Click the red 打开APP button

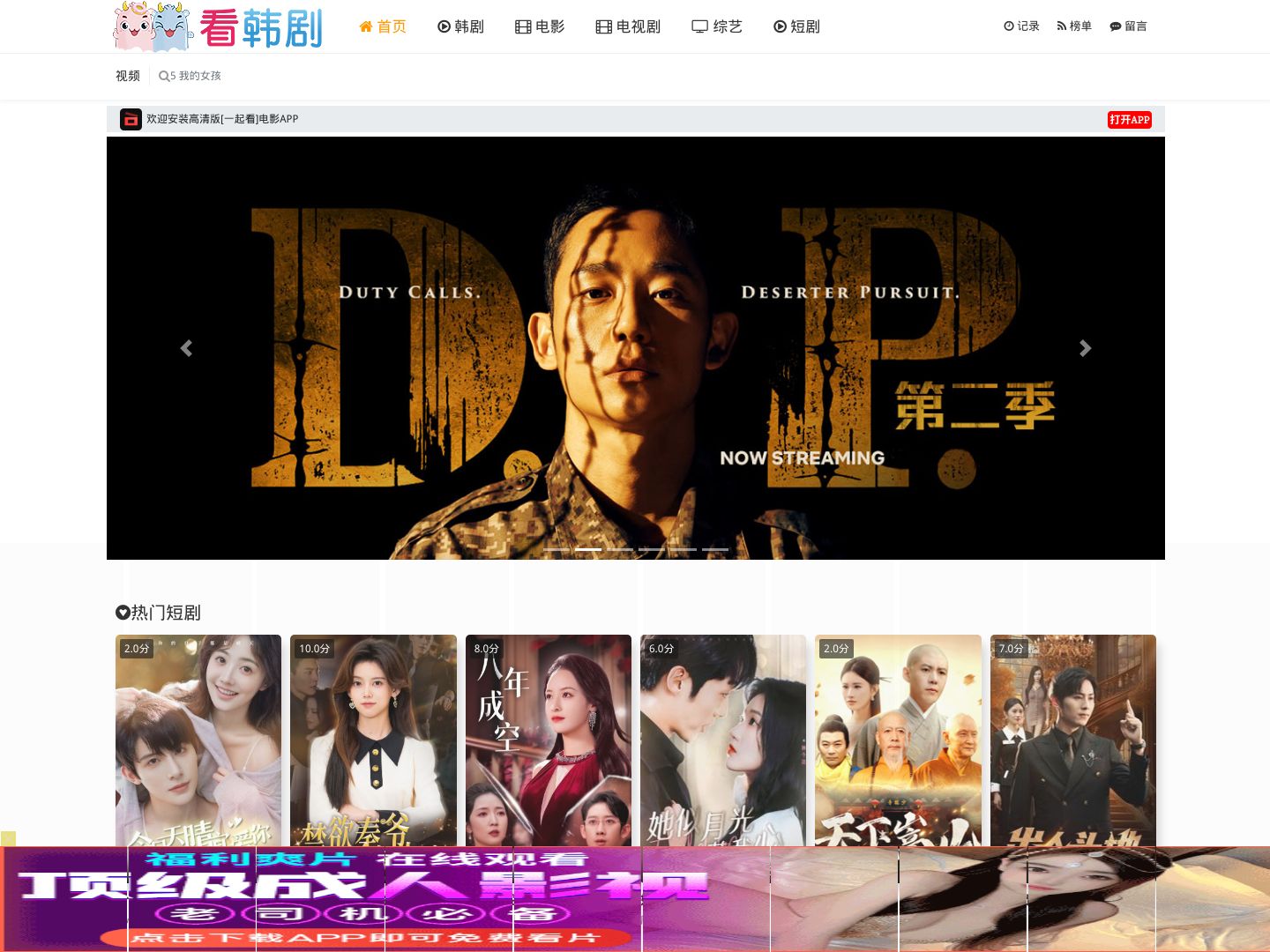(1130, 120)
